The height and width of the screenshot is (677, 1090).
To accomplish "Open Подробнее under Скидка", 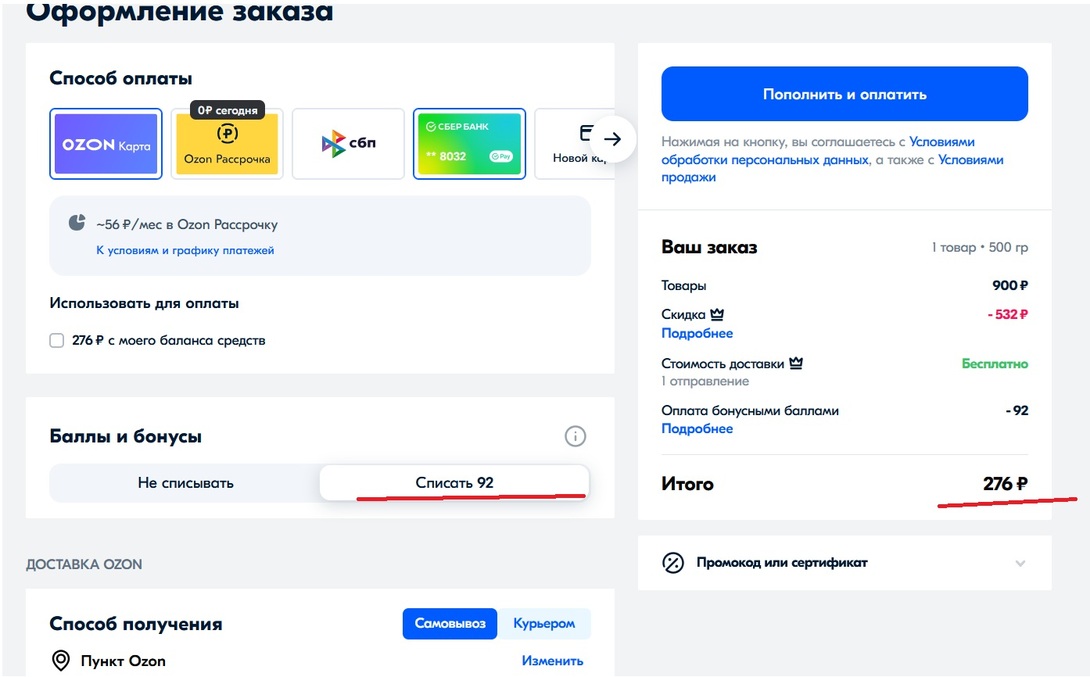I will pos(697,334).
